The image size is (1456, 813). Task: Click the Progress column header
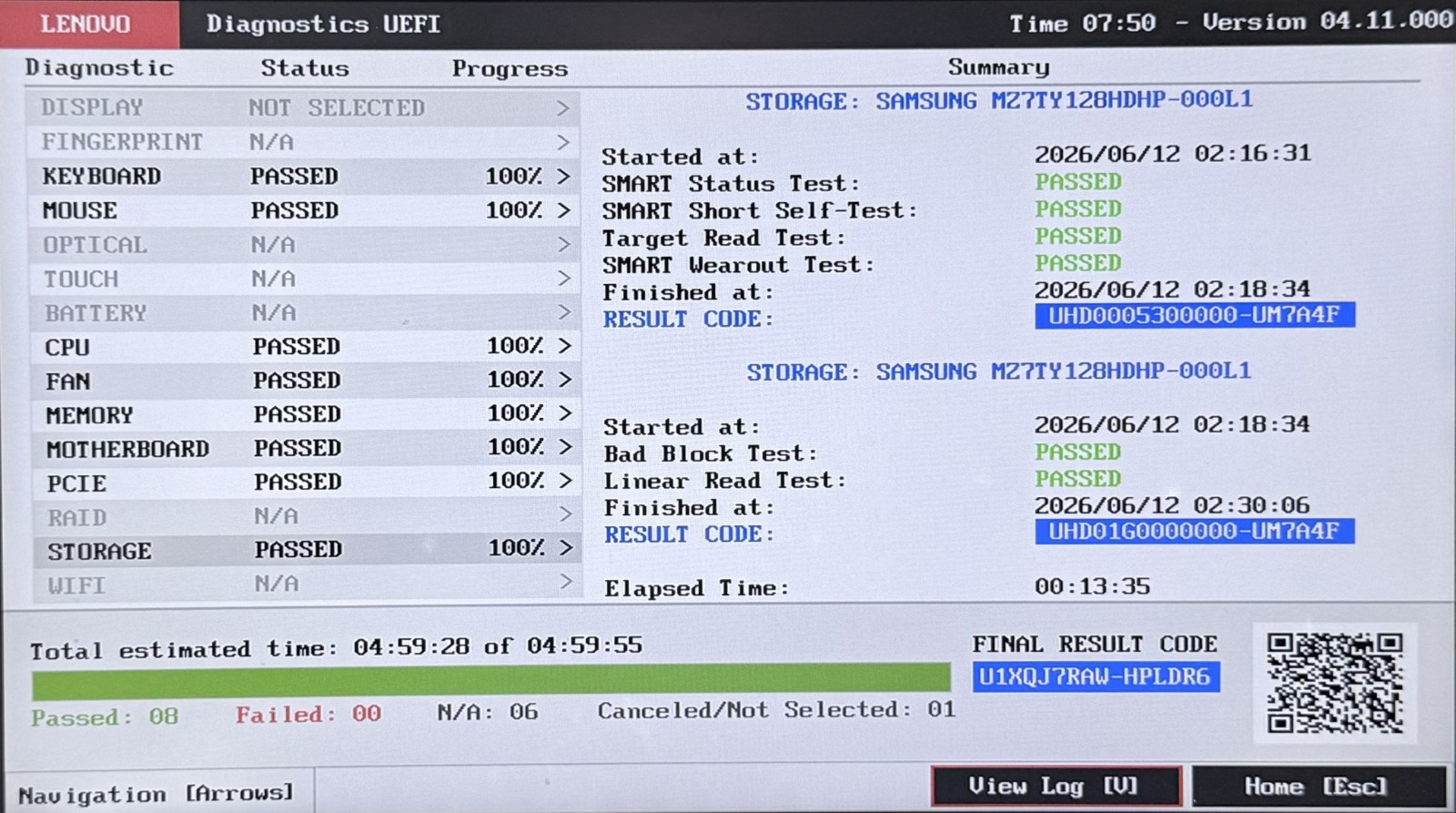pyautogui.click(x=510, y=69)
